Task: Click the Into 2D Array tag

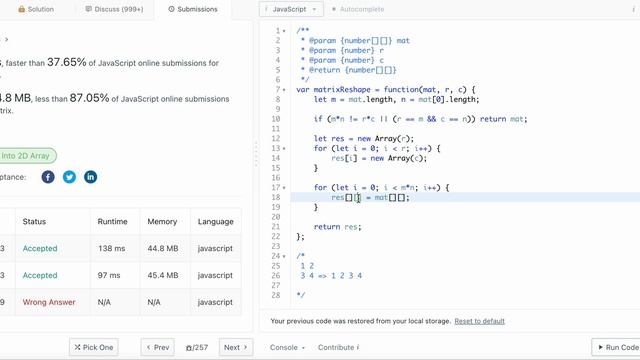Action: tap(25, 156)
